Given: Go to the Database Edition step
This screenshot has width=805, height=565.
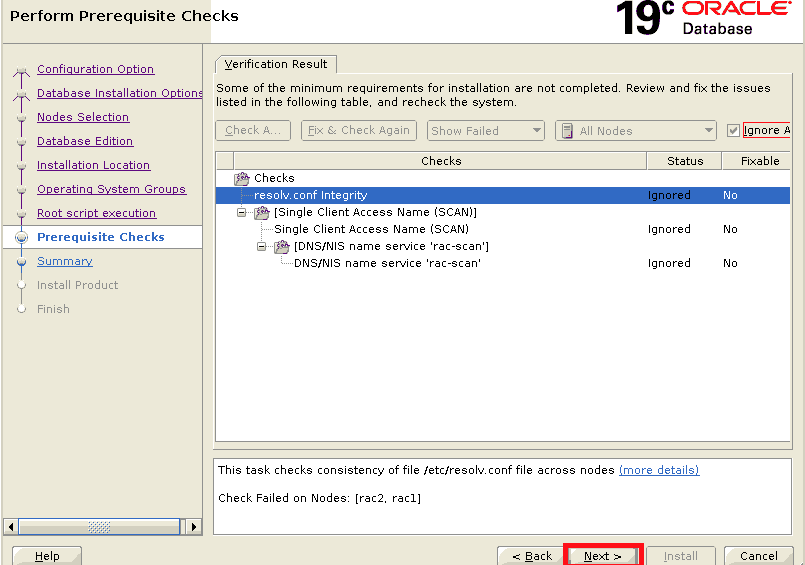Looking at the screenshot, I should coord(85,141).
